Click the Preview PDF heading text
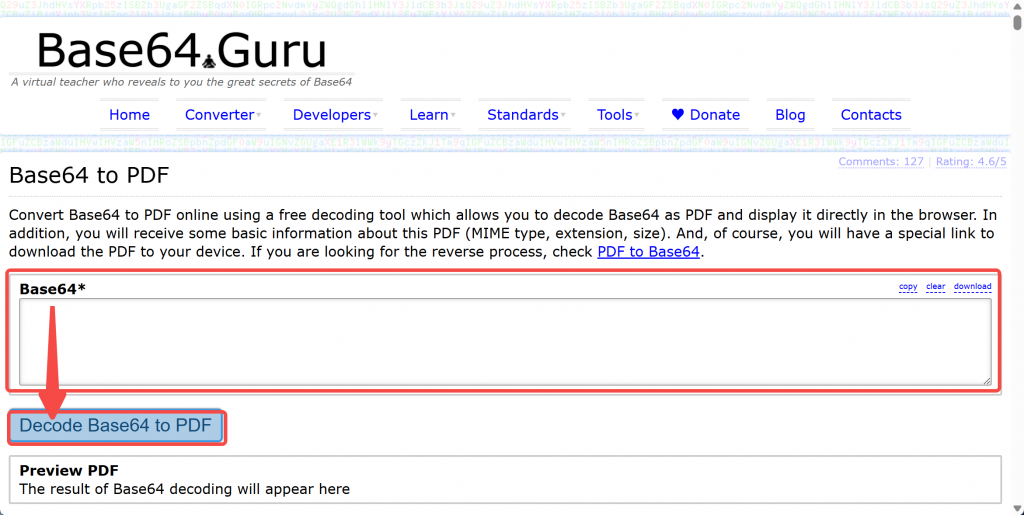This screenshot has height=515, width=1024. [69, 470]
